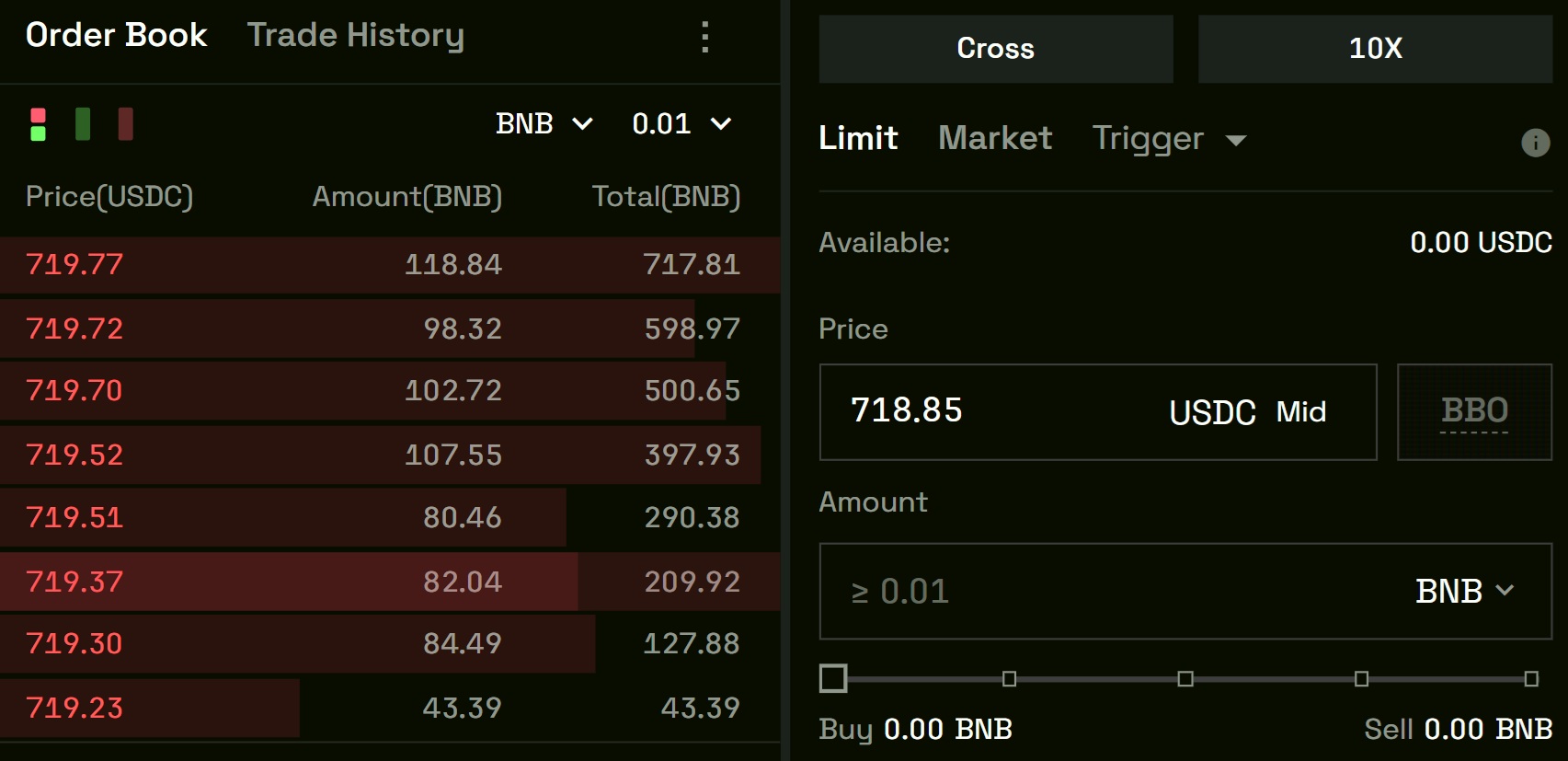Select the ask price 719.37 row

point(390,582)
